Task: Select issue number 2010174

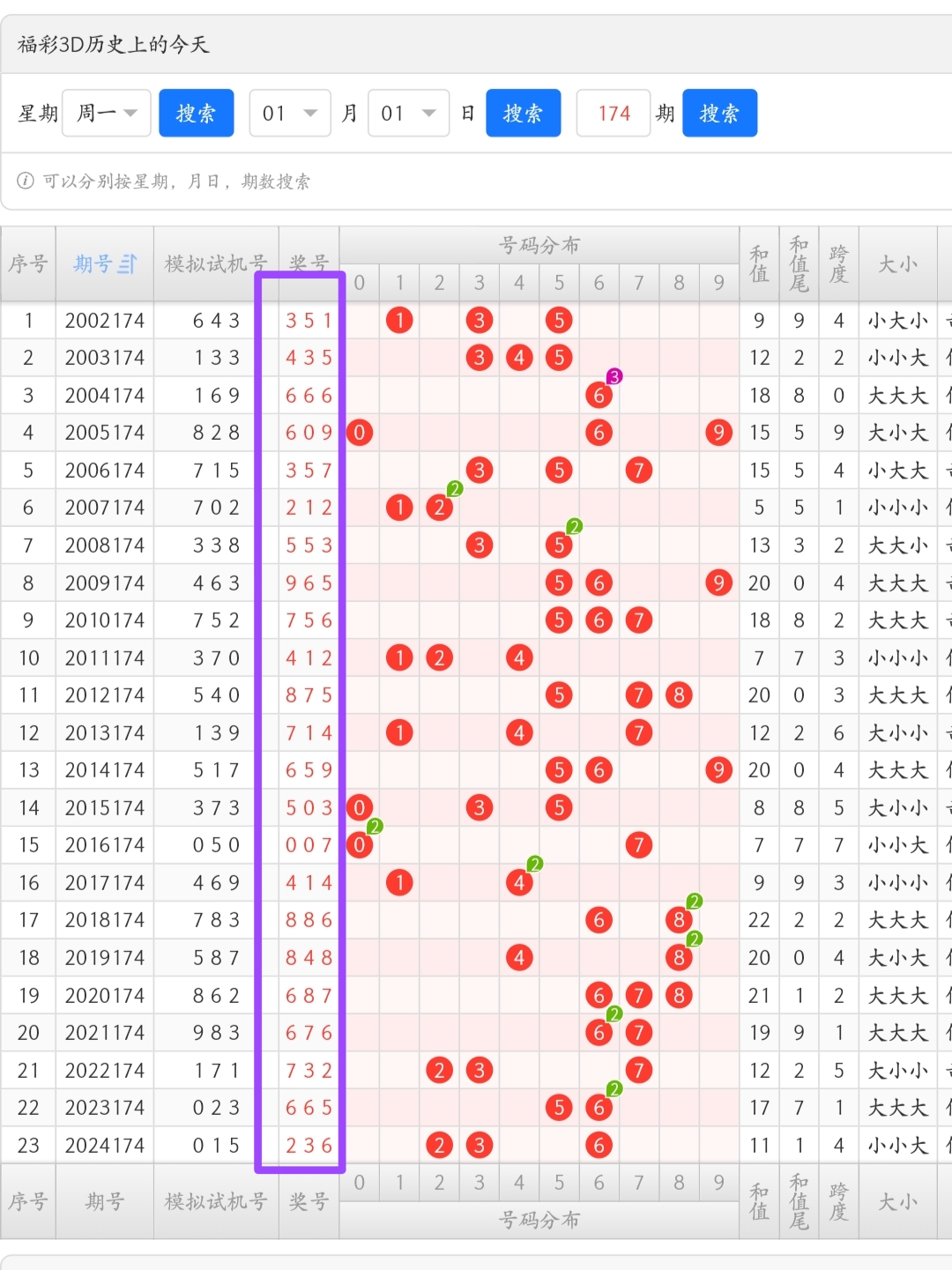Action: coord(105,620)
